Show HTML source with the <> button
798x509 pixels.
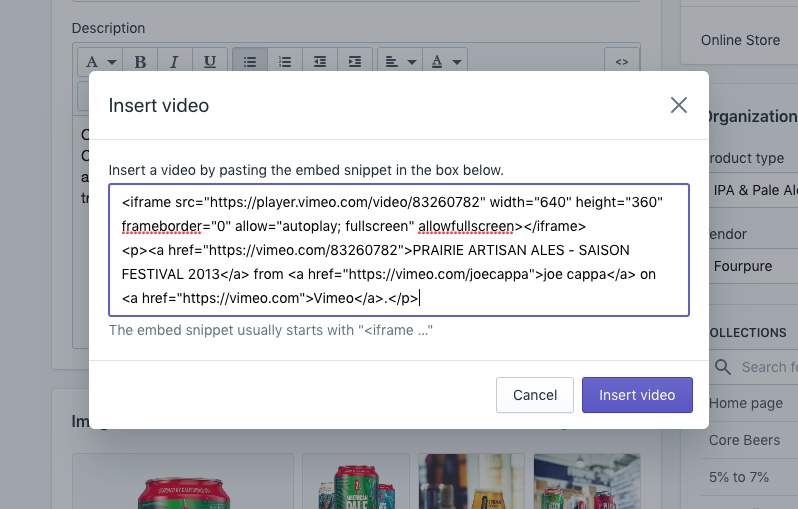622,62
